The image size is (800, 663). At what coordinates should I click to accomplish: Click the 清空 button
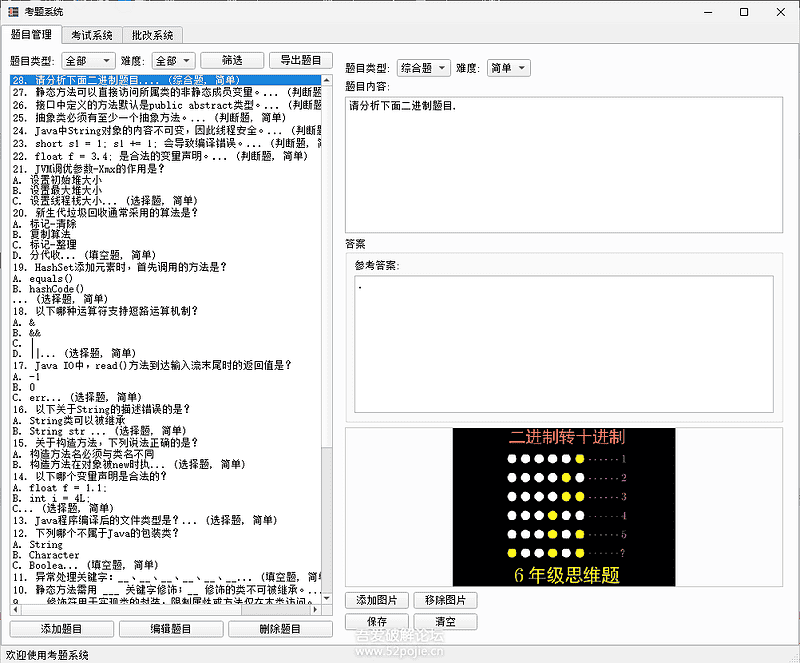[x=445, y=622]
